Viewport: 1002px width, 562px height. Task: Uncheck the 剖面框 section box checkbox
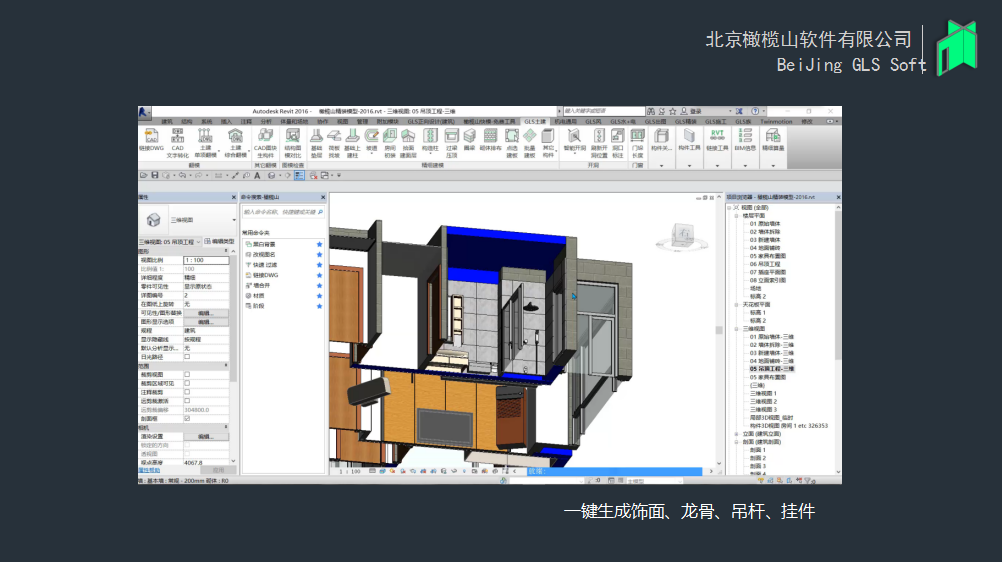click(187, 419)
